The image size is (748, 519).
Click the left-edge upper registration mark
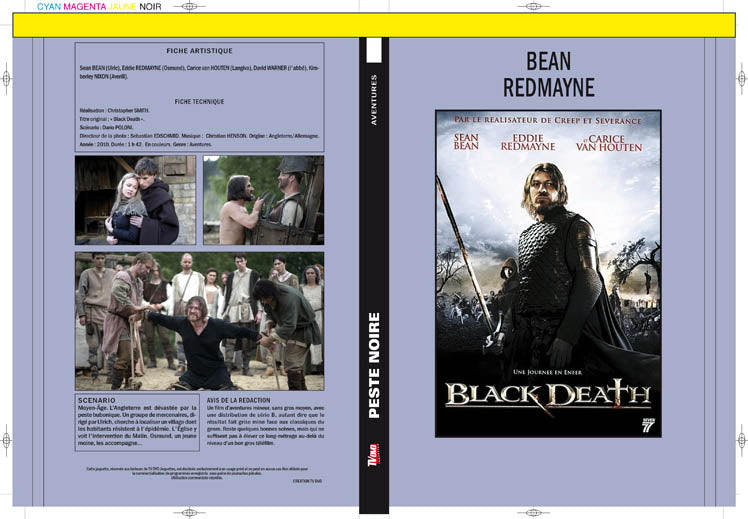6,78
